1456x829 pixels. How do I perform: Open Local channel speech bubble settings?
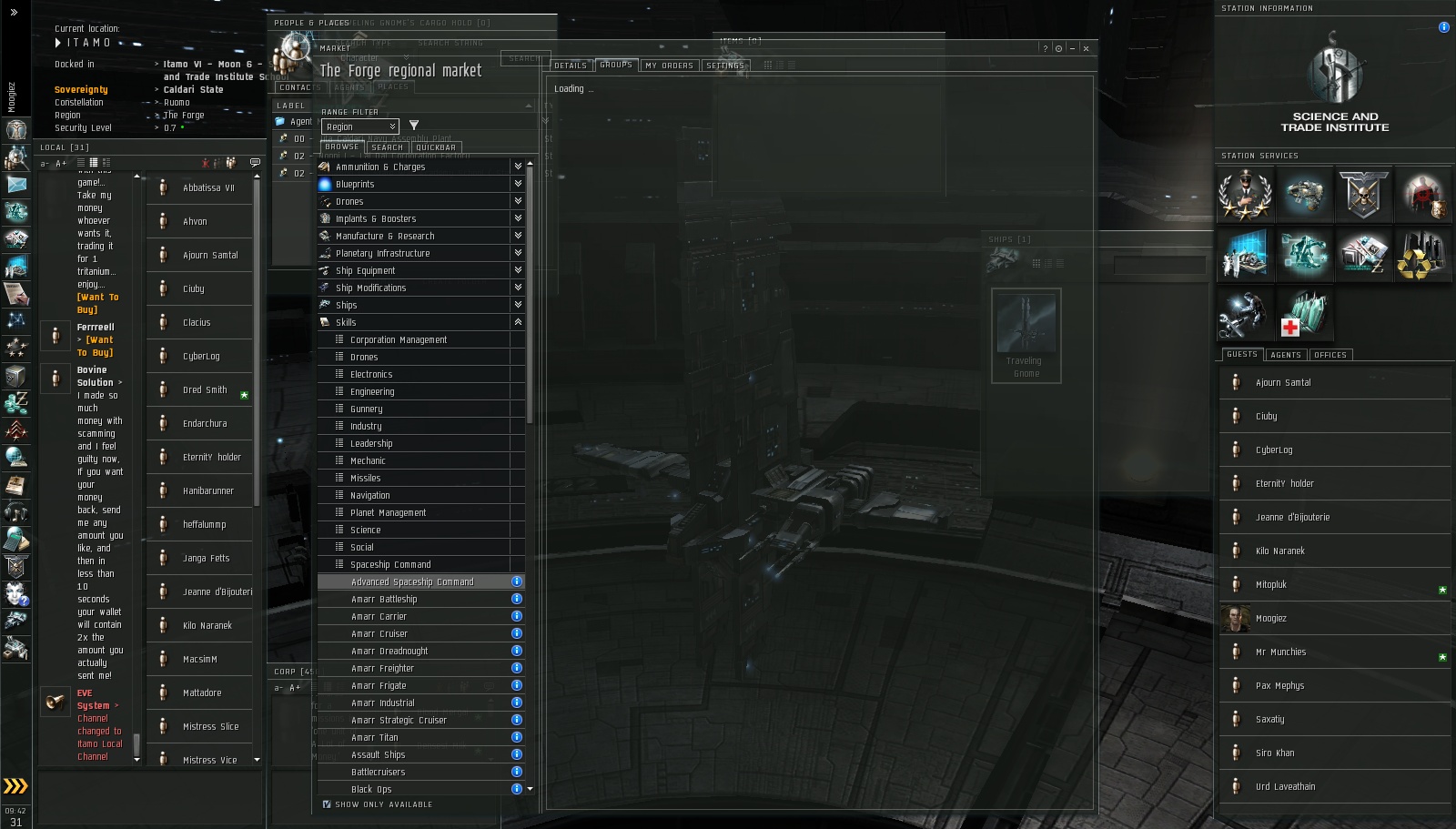pyautogui.click(x=255, y=163)
